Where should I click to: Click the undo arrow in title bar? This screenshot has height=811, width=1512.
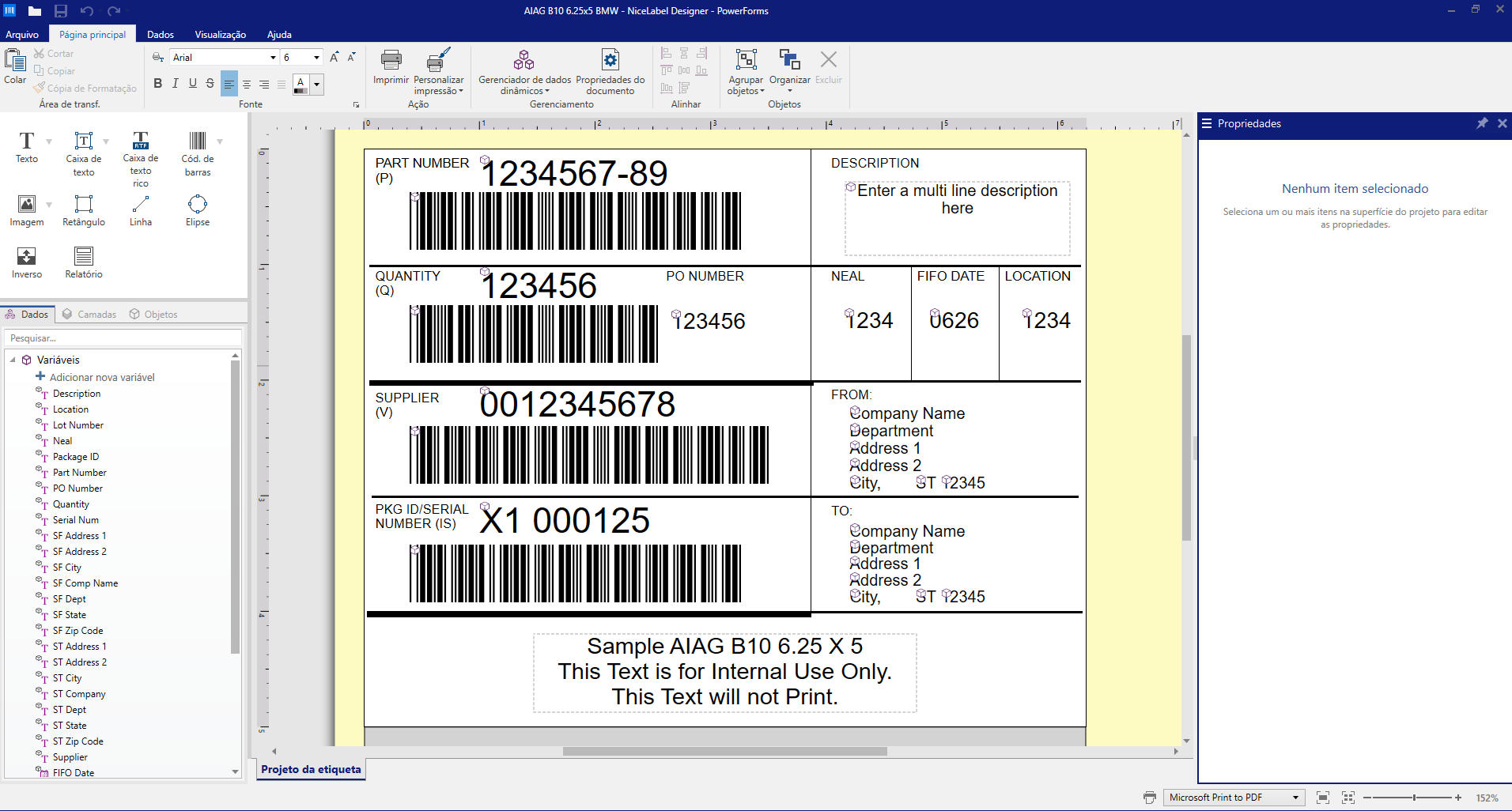point(87,11)
